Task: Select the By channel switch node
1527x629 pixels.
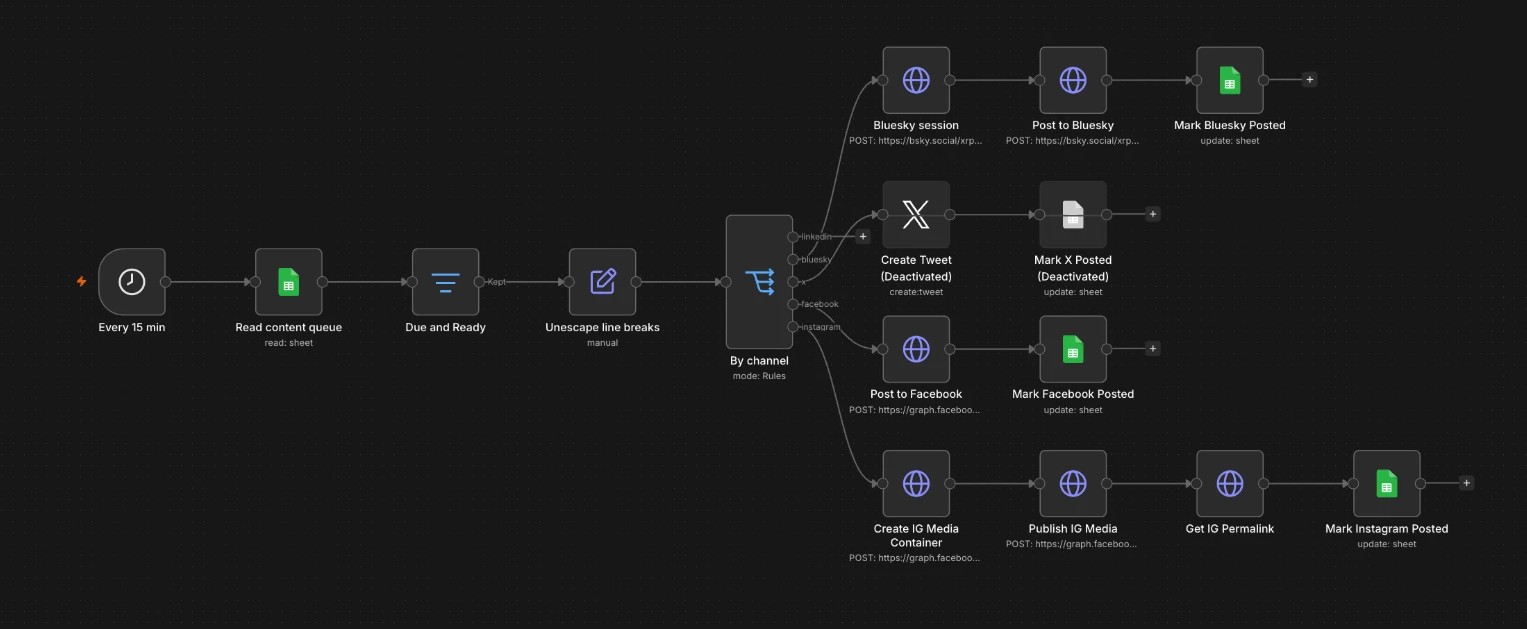Action: point(759,282)
